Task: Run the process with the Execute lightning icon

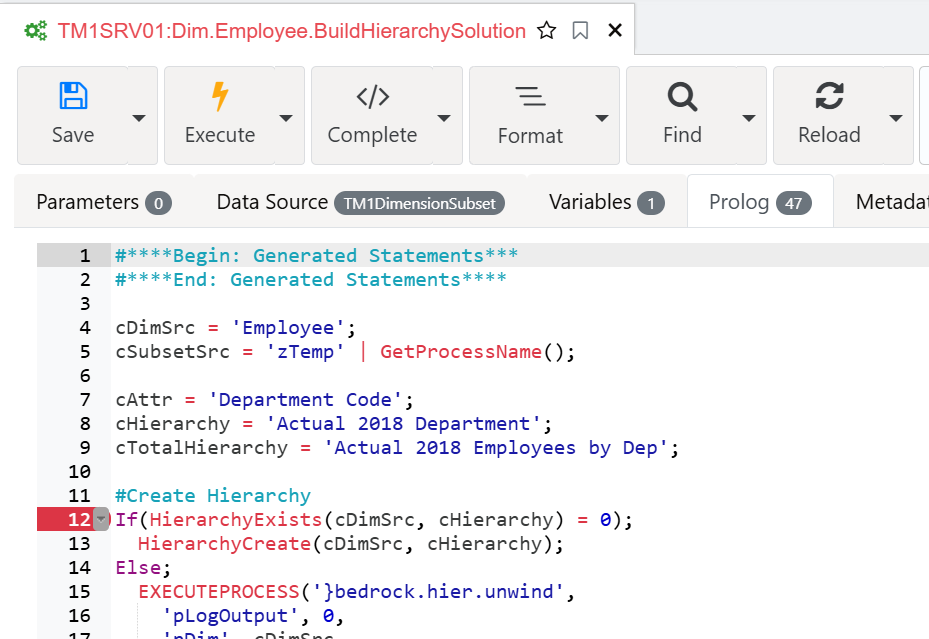Action: pyautogui.click(x=220, y=96)
